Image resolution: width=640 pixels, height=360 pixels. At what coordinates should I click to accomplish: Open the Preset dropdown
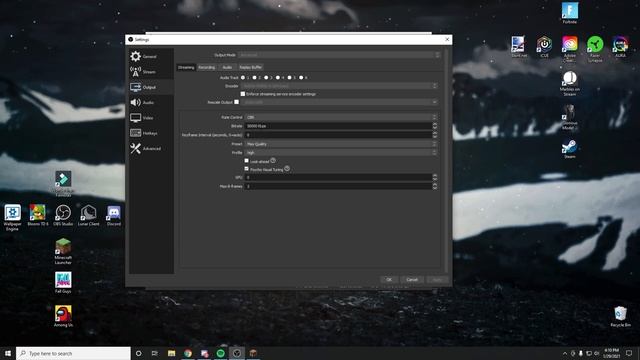tap(341, 144)
